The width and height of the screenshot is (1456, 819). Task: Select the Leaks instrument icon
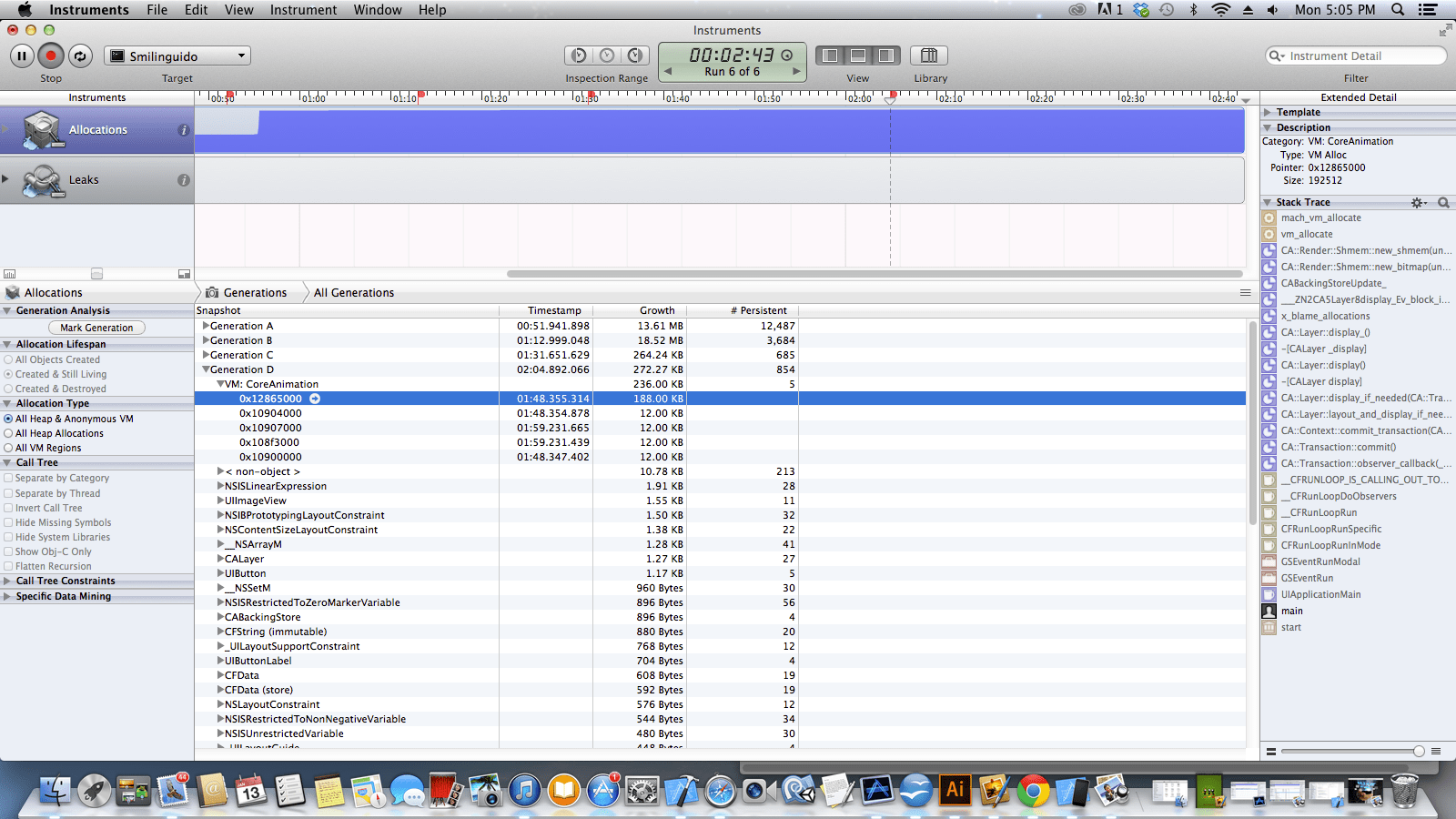click(42, 180)
